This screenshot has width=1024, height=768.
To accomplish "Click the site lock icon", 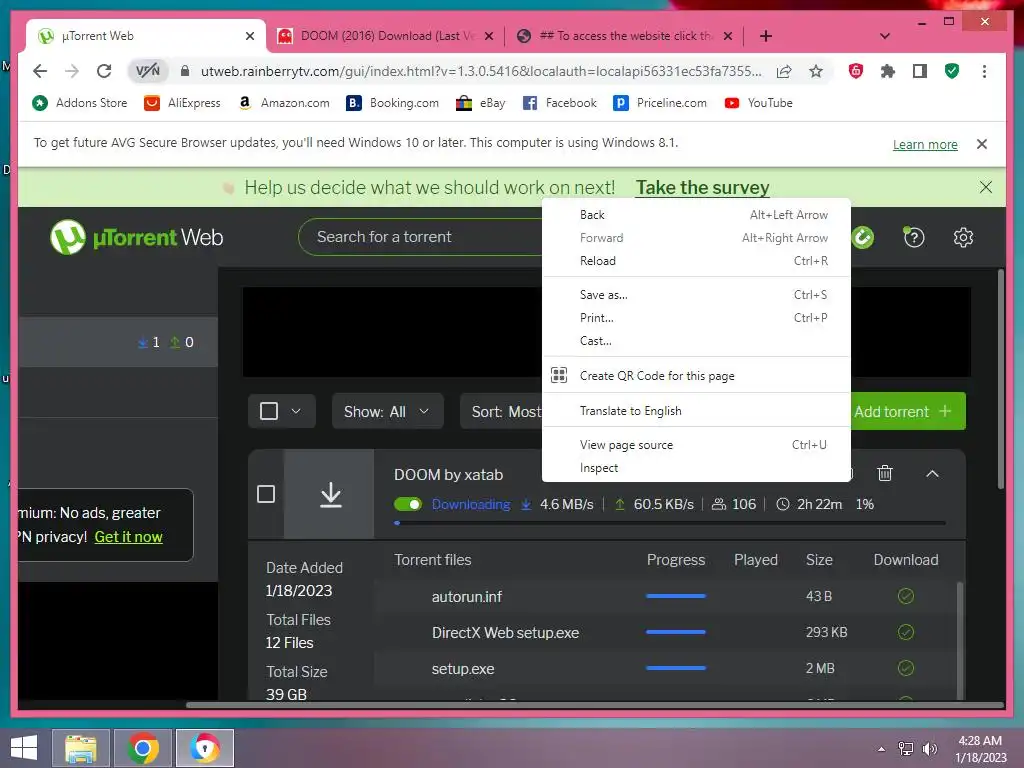I will click(185, 71).
